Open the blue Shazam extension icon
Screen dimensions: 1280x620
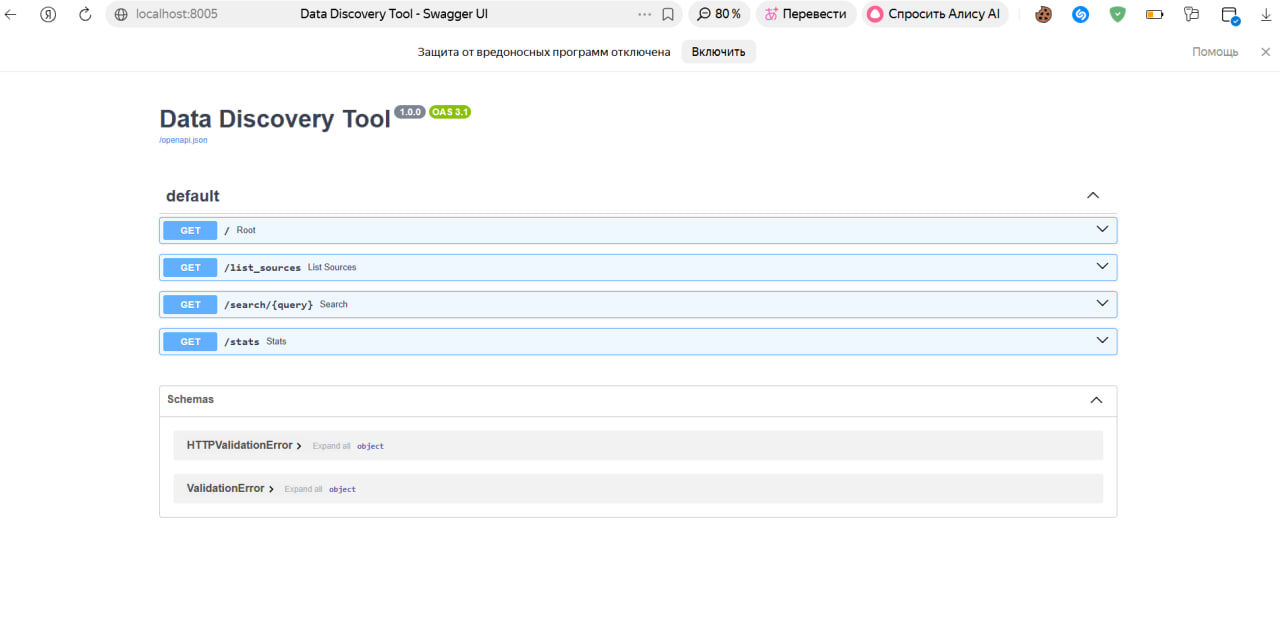pos(1081,15)
